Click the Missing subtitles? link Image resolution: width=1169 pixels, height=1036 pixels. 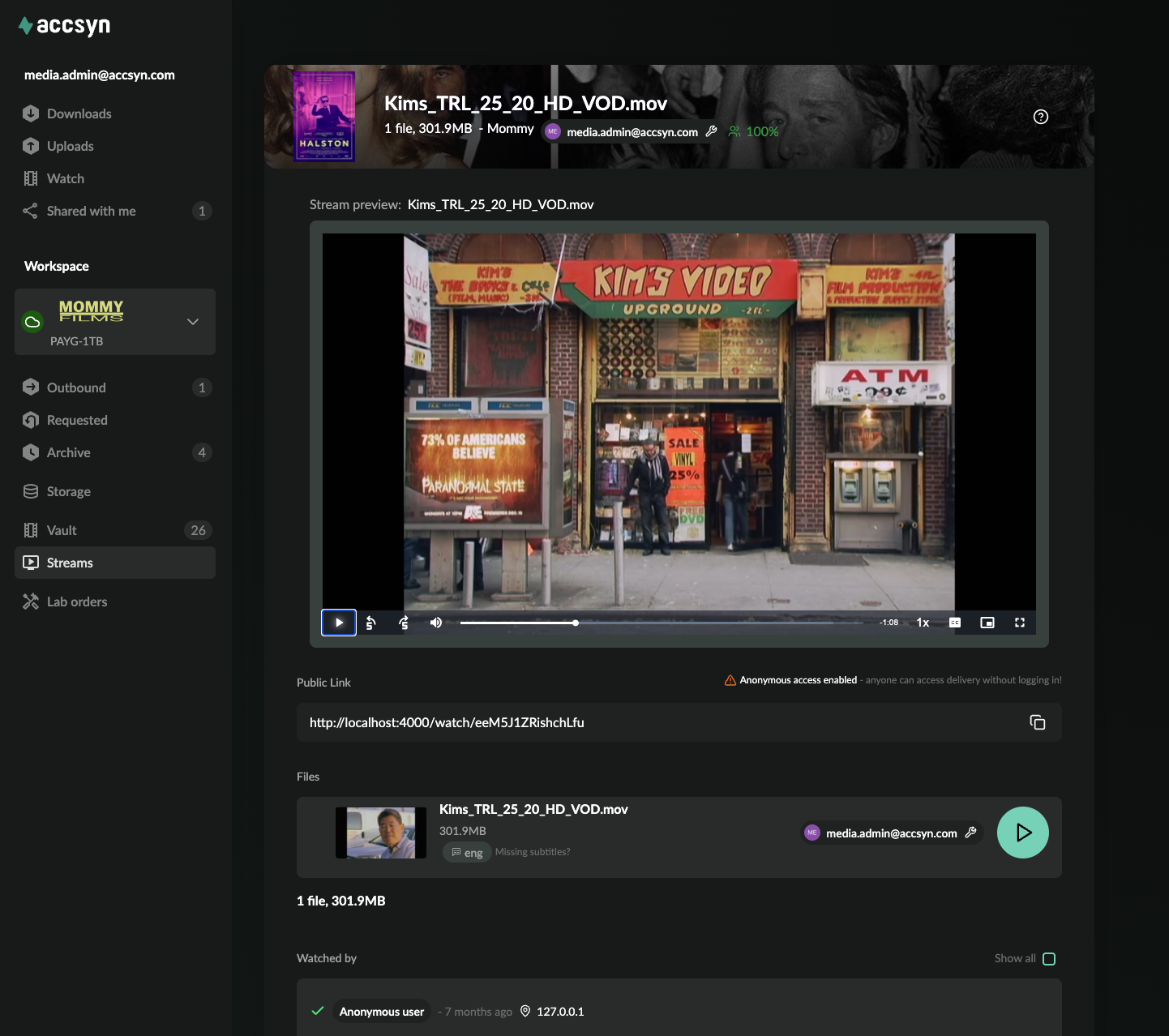533,852
